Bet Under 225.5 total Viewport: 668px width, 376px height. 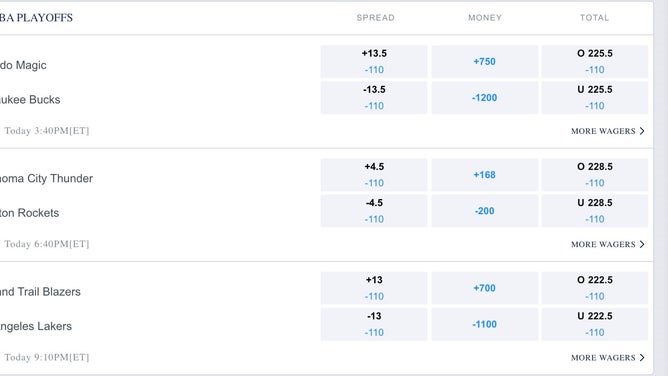(595, 98)
